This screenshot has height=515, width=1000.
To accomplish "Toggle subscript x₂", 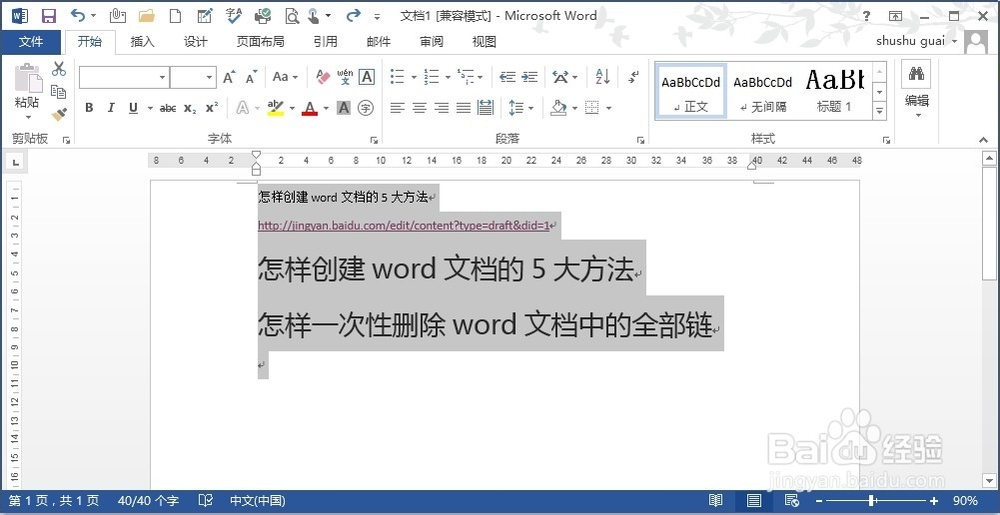I will tap(190, 108).
